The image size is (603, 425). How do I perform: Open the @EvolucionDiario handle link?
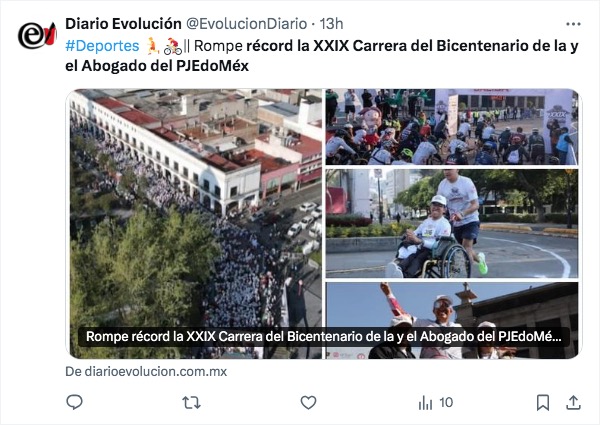point(247,24)
